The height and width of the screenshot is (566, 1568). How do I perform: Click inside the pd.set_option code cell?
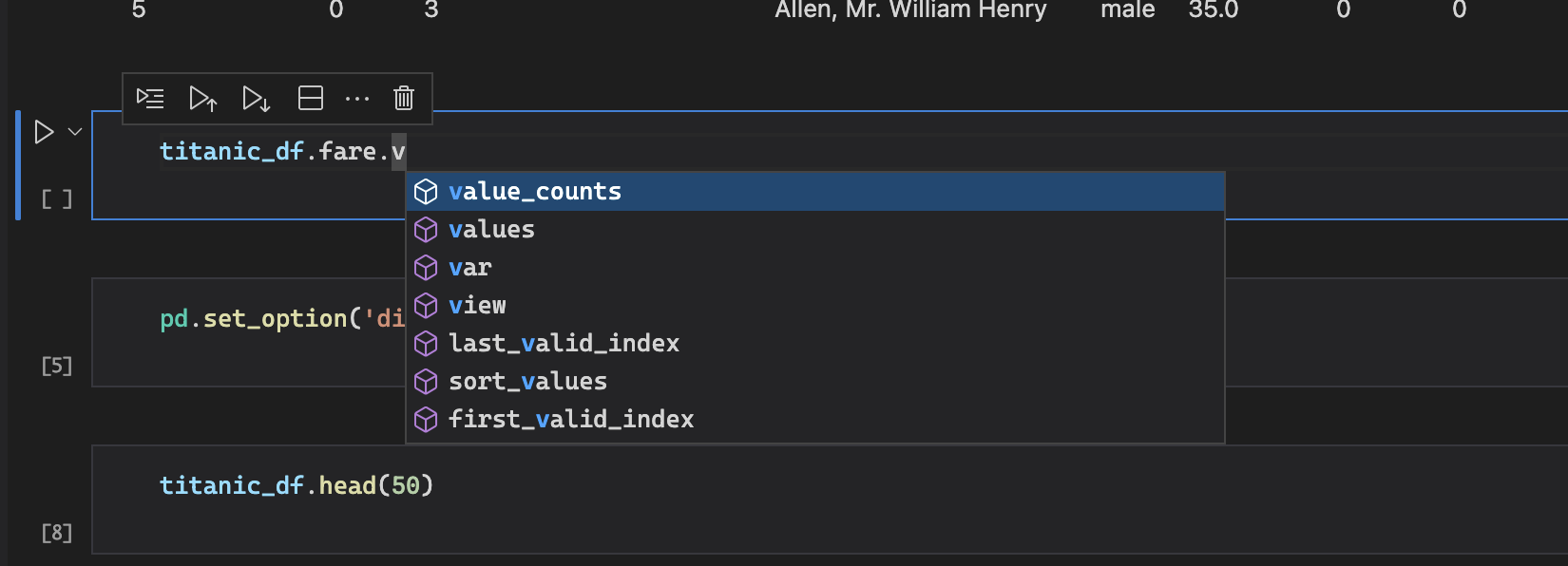[266, 318]
